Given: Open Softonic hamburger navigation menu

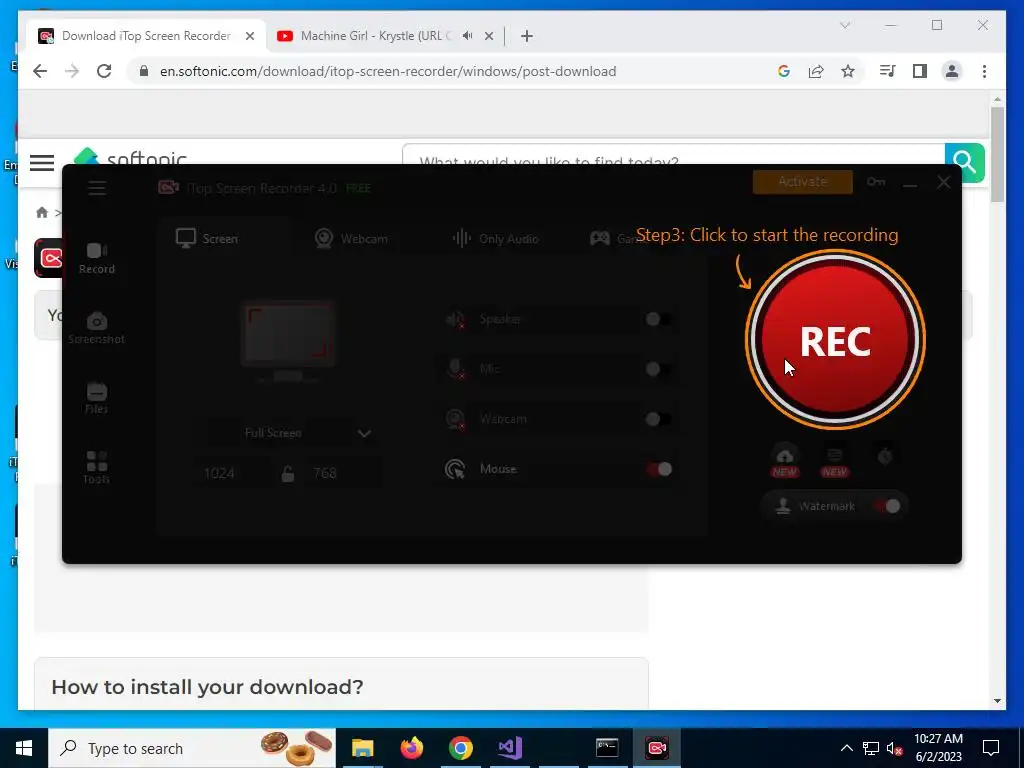Looking at the screenshot, I should click(x=42, y=162).
